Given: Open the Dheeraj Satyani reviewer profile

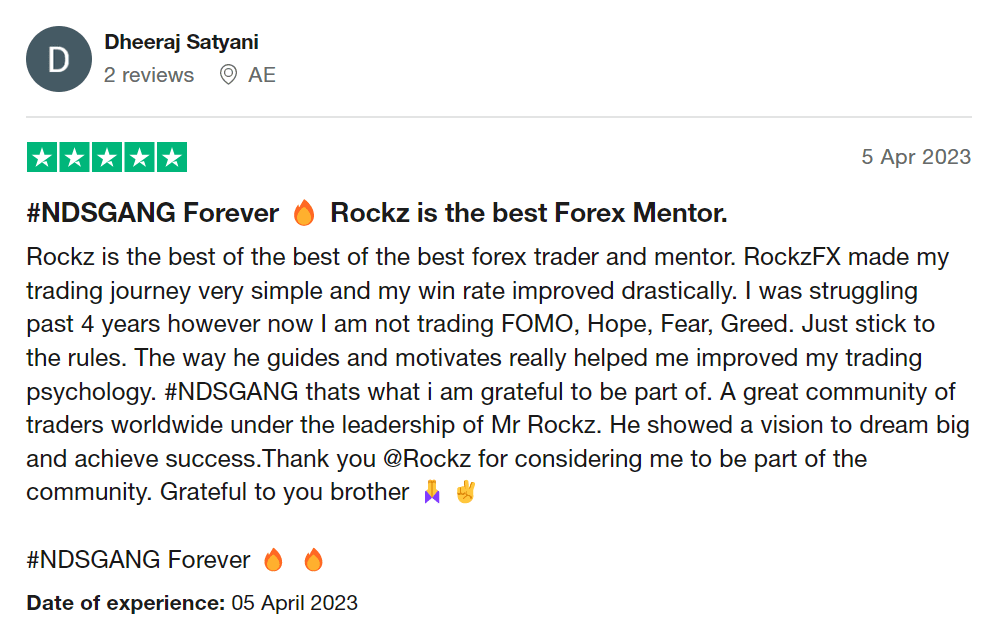Looking at the screenshot, I should pyautogui.click(x=181, y=42).
